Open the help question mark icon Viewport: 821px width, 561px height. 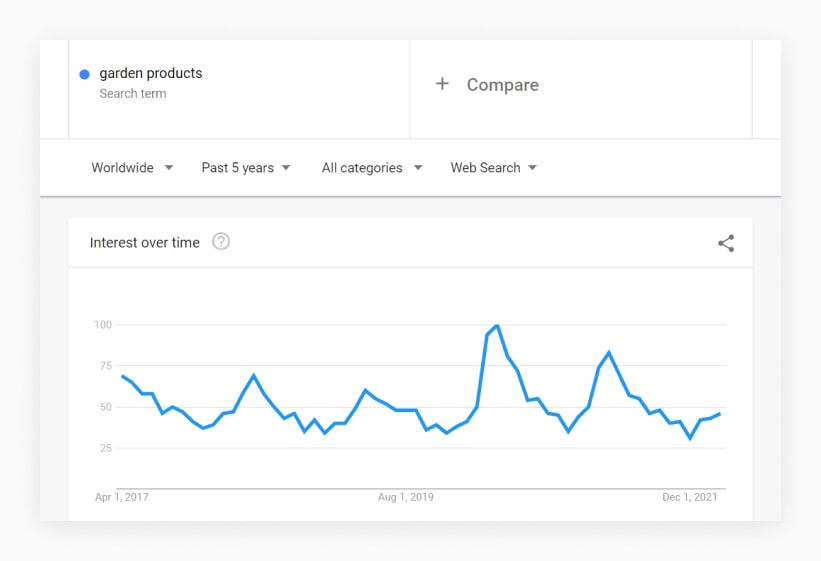(221, 241)
